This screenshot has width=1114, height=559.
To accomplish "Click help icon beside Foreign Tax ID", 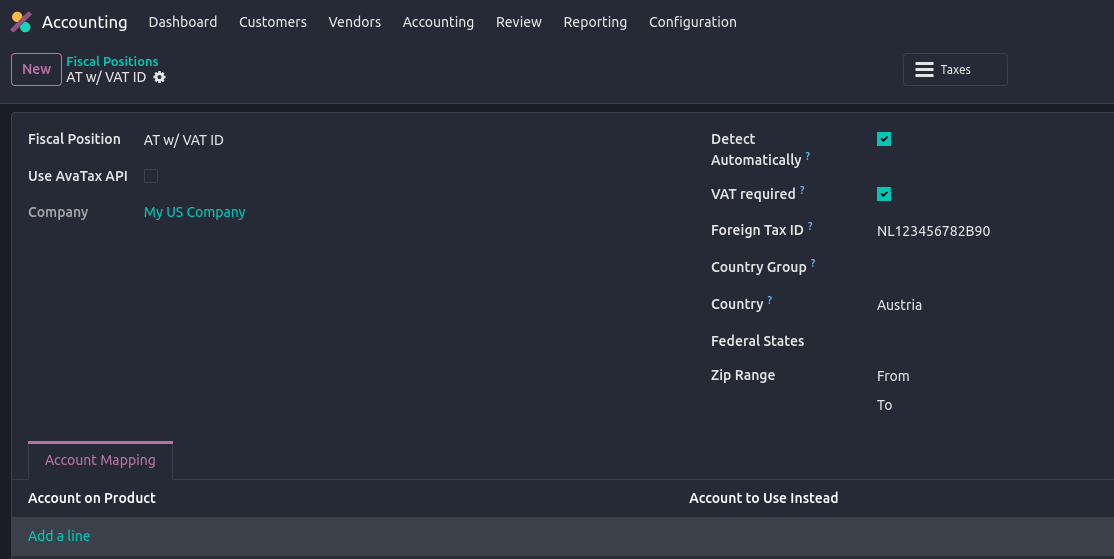I will (x=810, y=227).
